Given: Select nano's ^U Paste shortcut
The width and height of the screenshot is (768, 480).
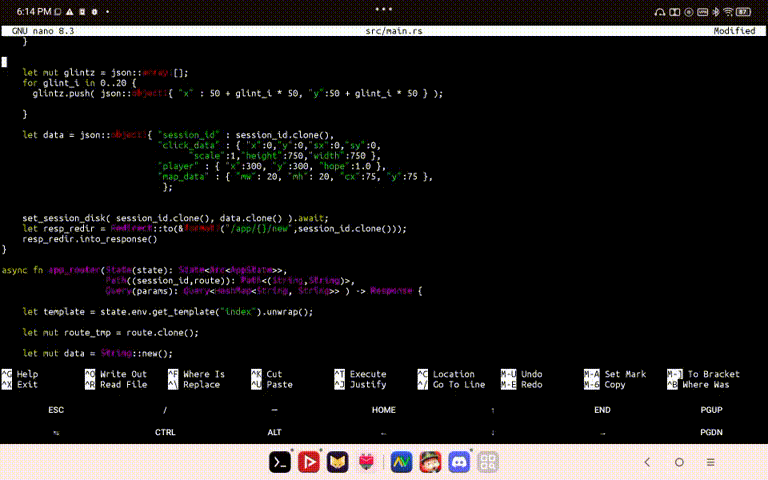Looking at the screenshot, I should (x=272, y=384).
